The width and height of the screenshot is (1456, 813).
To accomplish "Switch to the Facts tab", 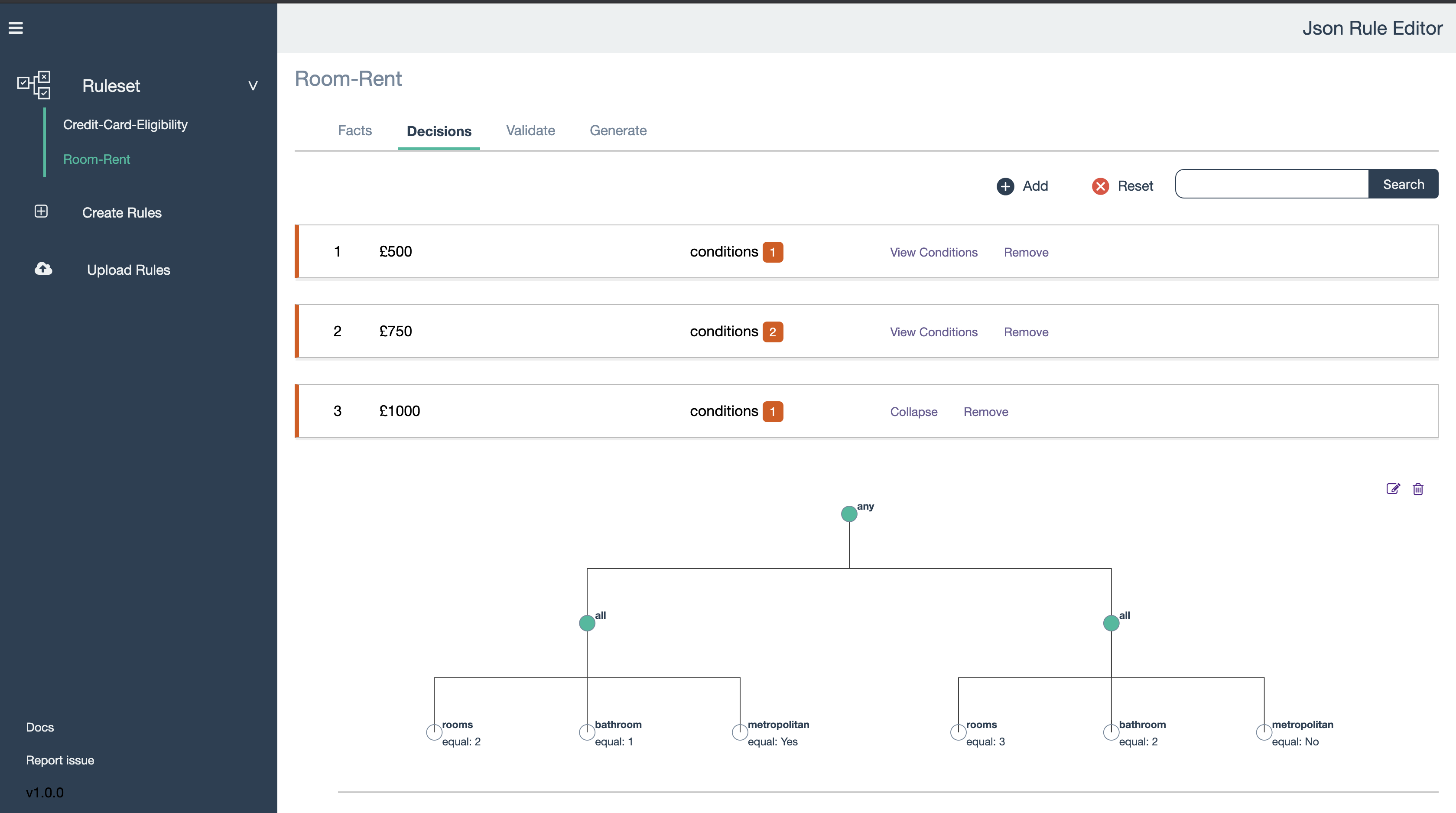I will (x=354, y=130).
